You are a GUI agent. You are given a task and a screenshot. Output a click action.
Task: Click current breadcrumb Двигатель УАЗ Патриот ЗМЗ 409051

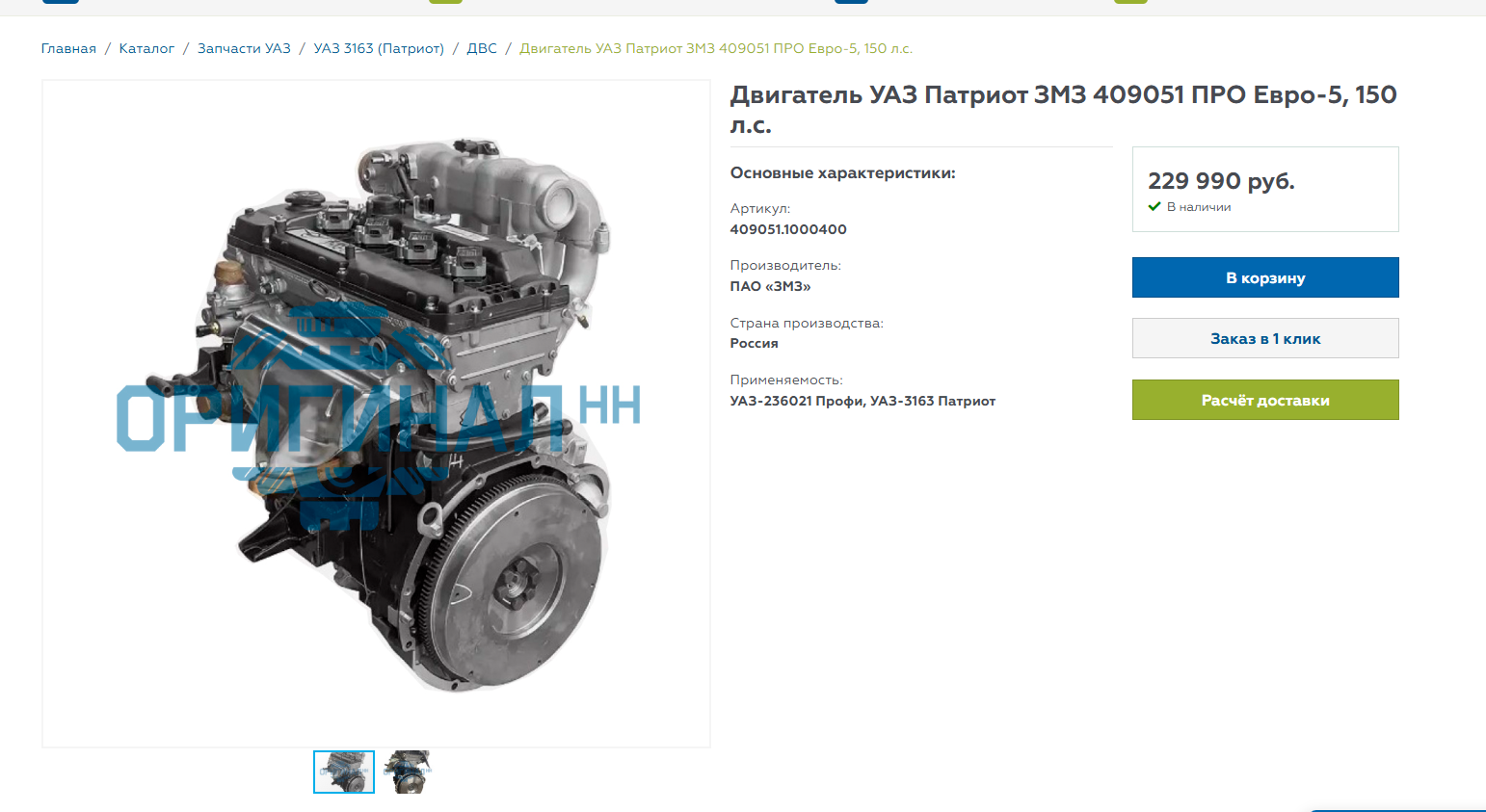click(716, 48)
